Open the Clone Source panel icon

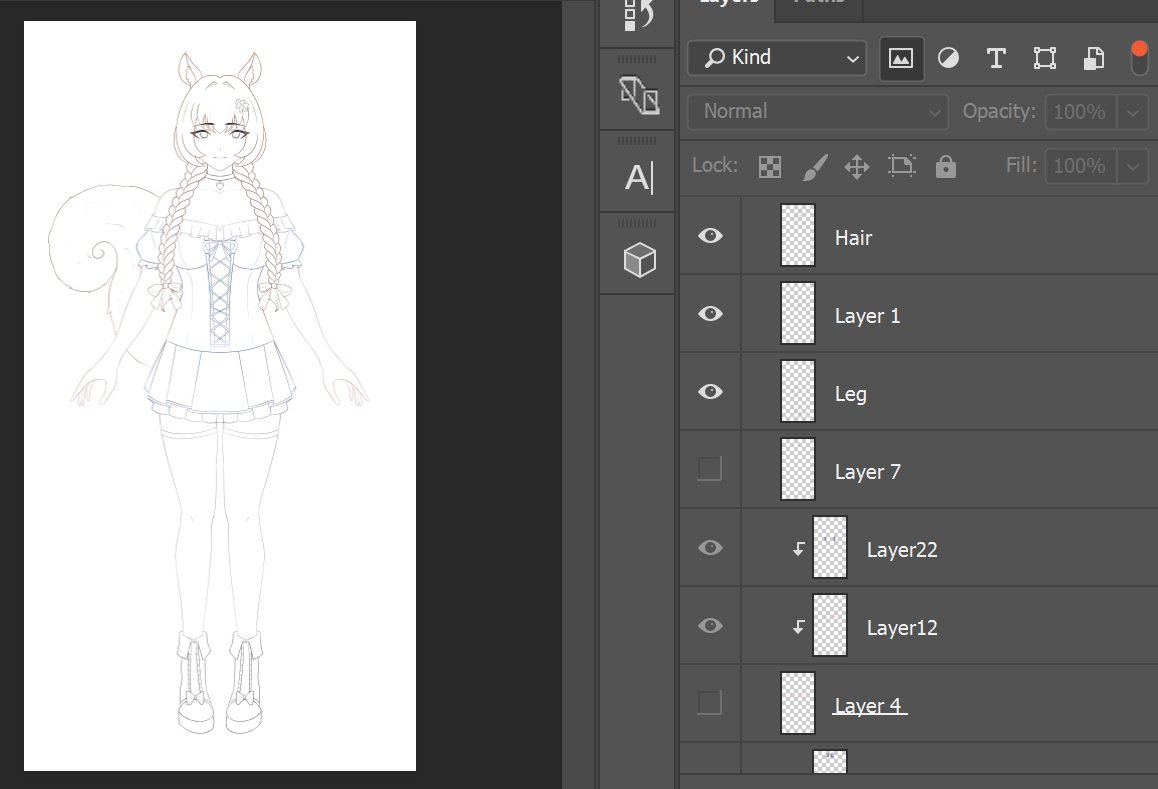pyautogui.click(x=638, y=95)
